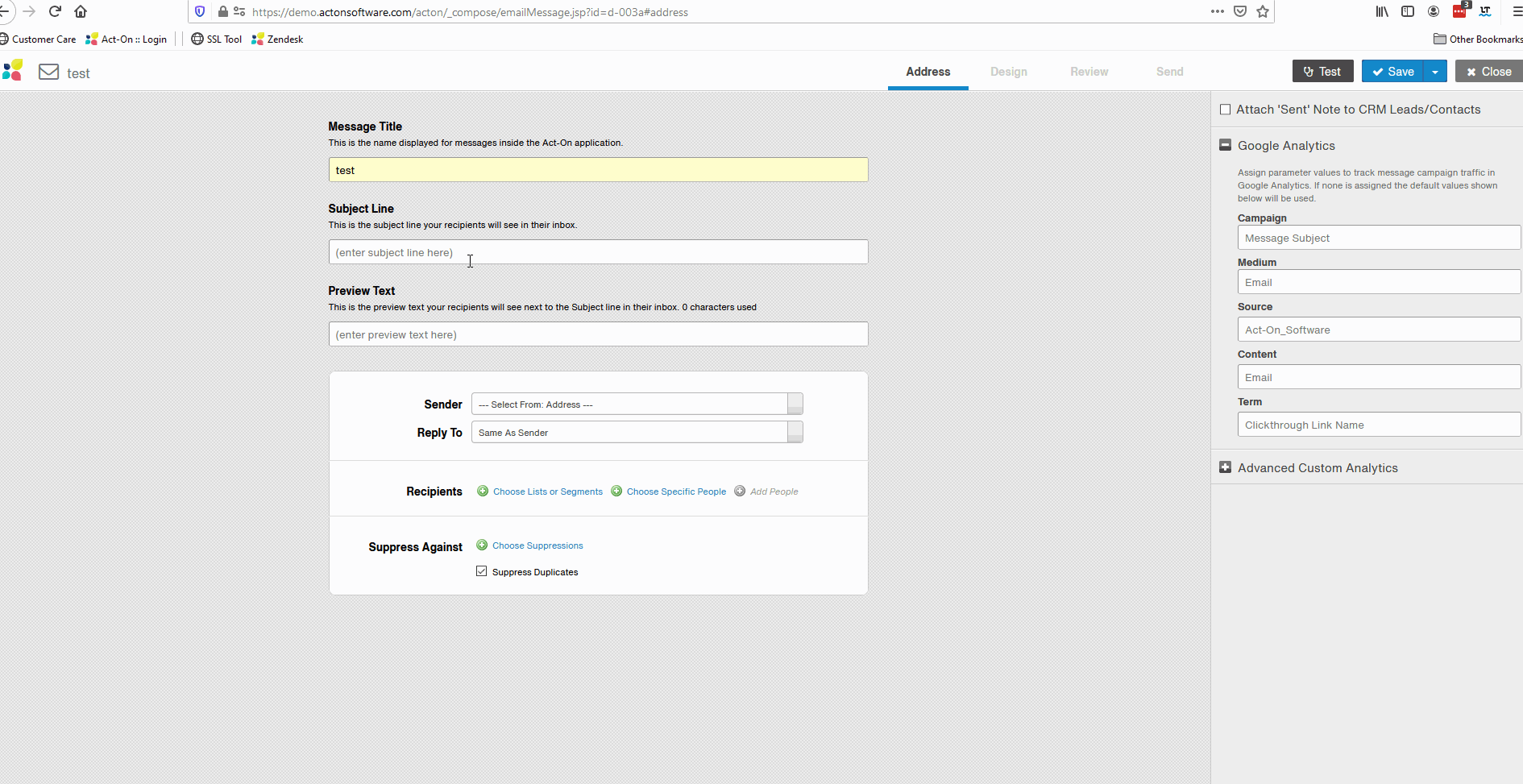Click the envelope icon beside test
The width and height of the screenshot is (1523, 784).
tap(49, 72)
